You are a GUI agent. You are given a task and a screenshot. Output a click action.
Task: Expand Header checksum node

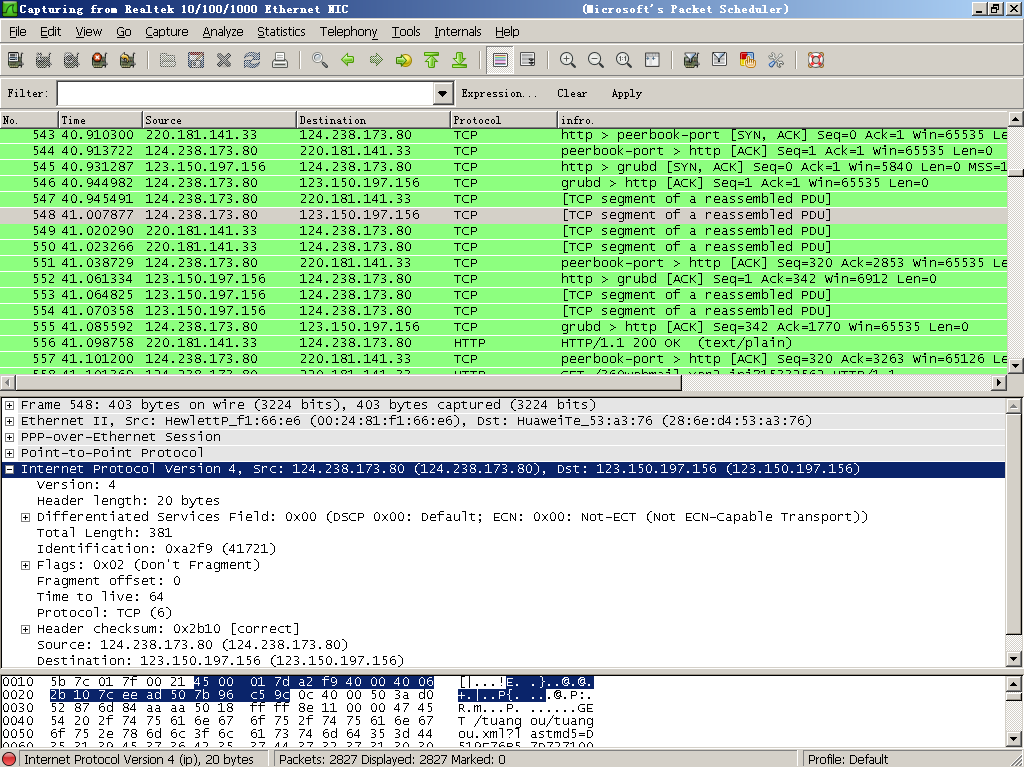pos(25,629)
